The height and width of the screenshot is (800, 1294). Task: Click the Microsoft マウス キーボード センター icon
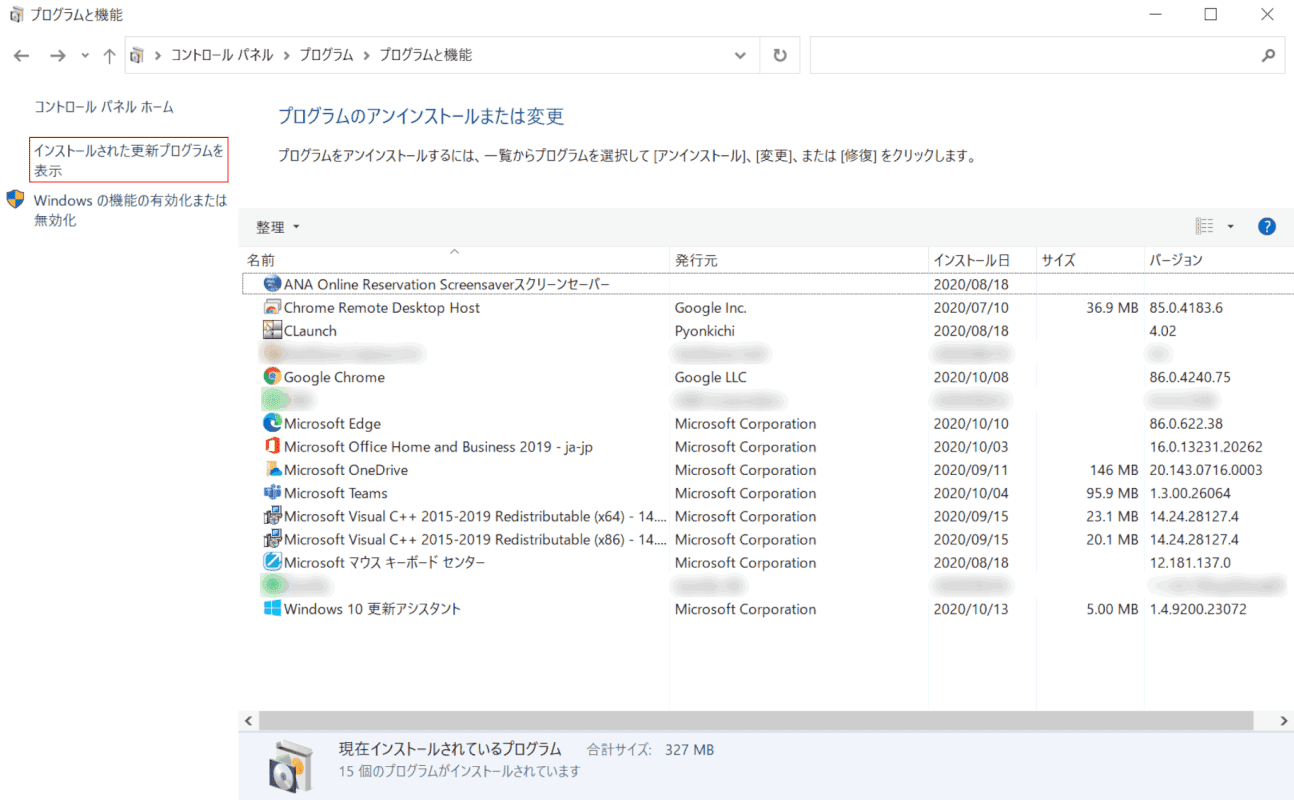point(272,563)
